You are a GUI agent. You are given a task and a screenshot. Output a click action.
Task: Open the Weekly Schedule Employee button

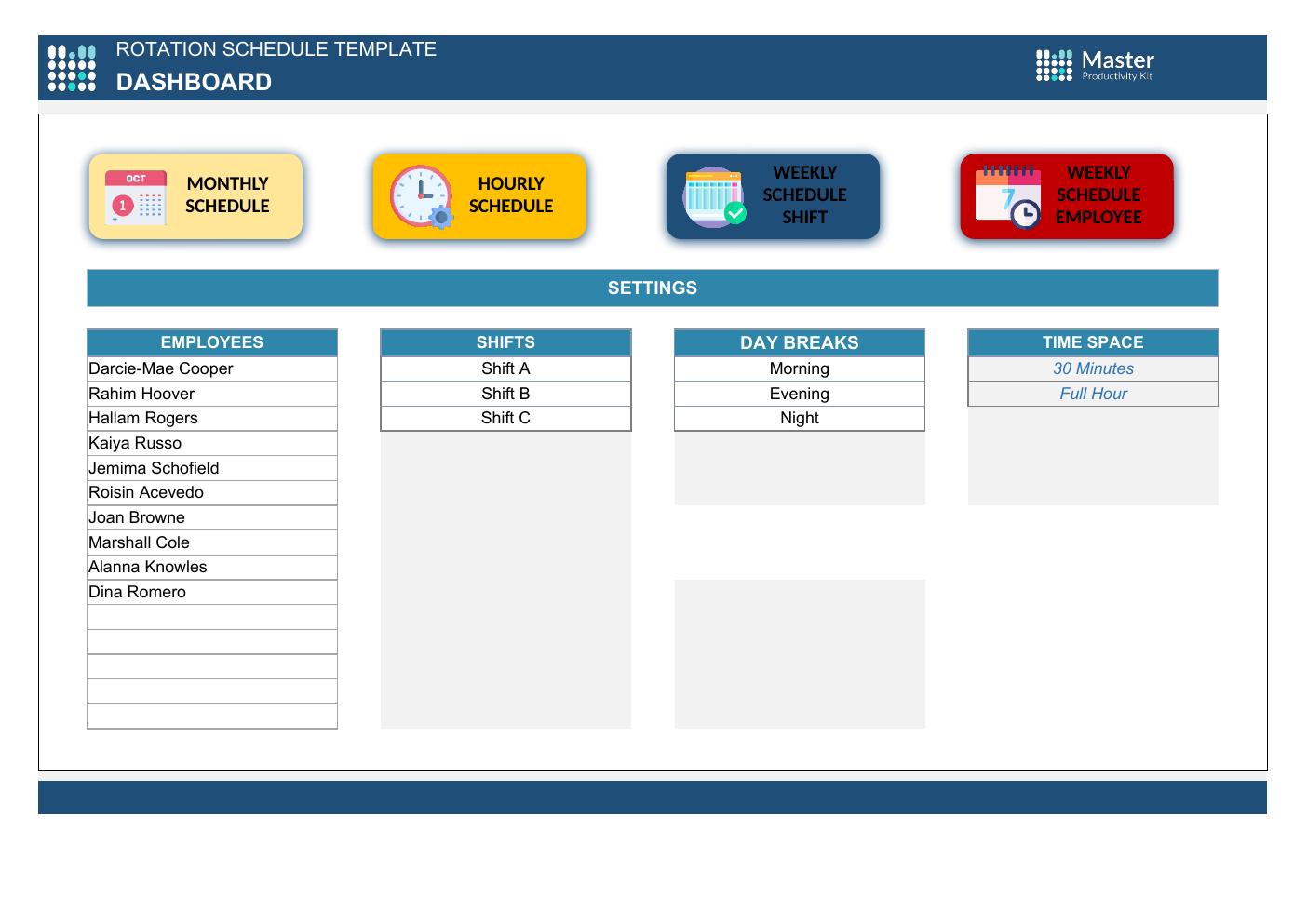pyautogui.click(x=1067, y=196)
